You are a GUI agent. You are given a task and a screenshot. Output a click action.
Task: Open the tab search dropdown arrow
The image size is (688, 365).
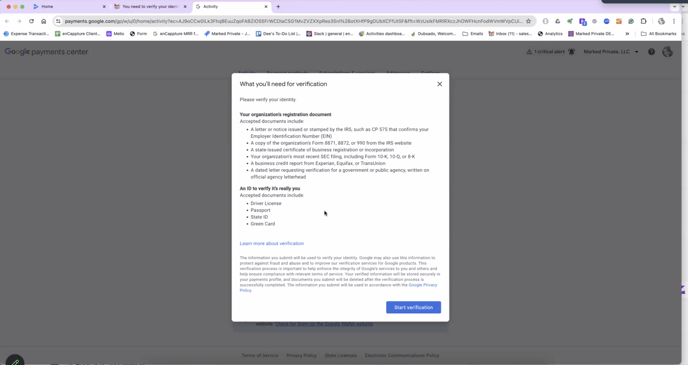pos(674,7)
